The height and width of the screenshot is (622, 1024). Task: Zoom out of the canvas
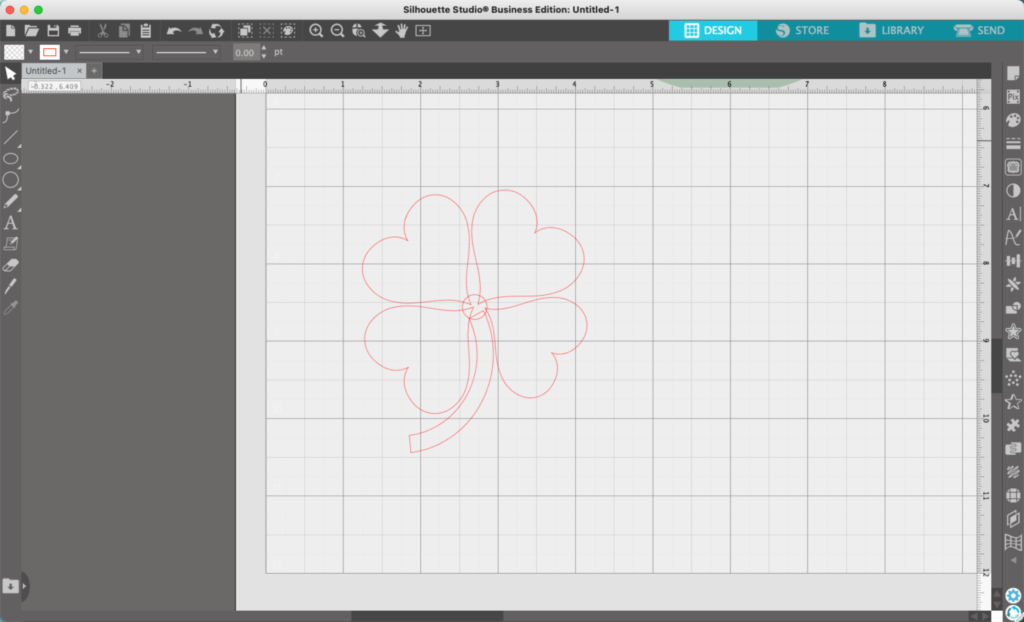(338, 31)
